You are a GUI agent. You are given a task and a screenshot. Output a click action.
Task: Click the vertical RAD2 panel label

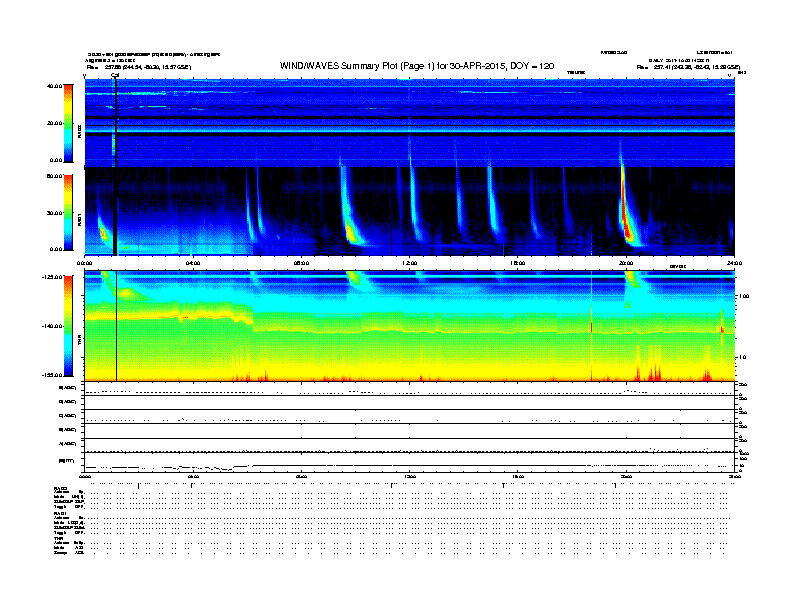tap(79, 131)
